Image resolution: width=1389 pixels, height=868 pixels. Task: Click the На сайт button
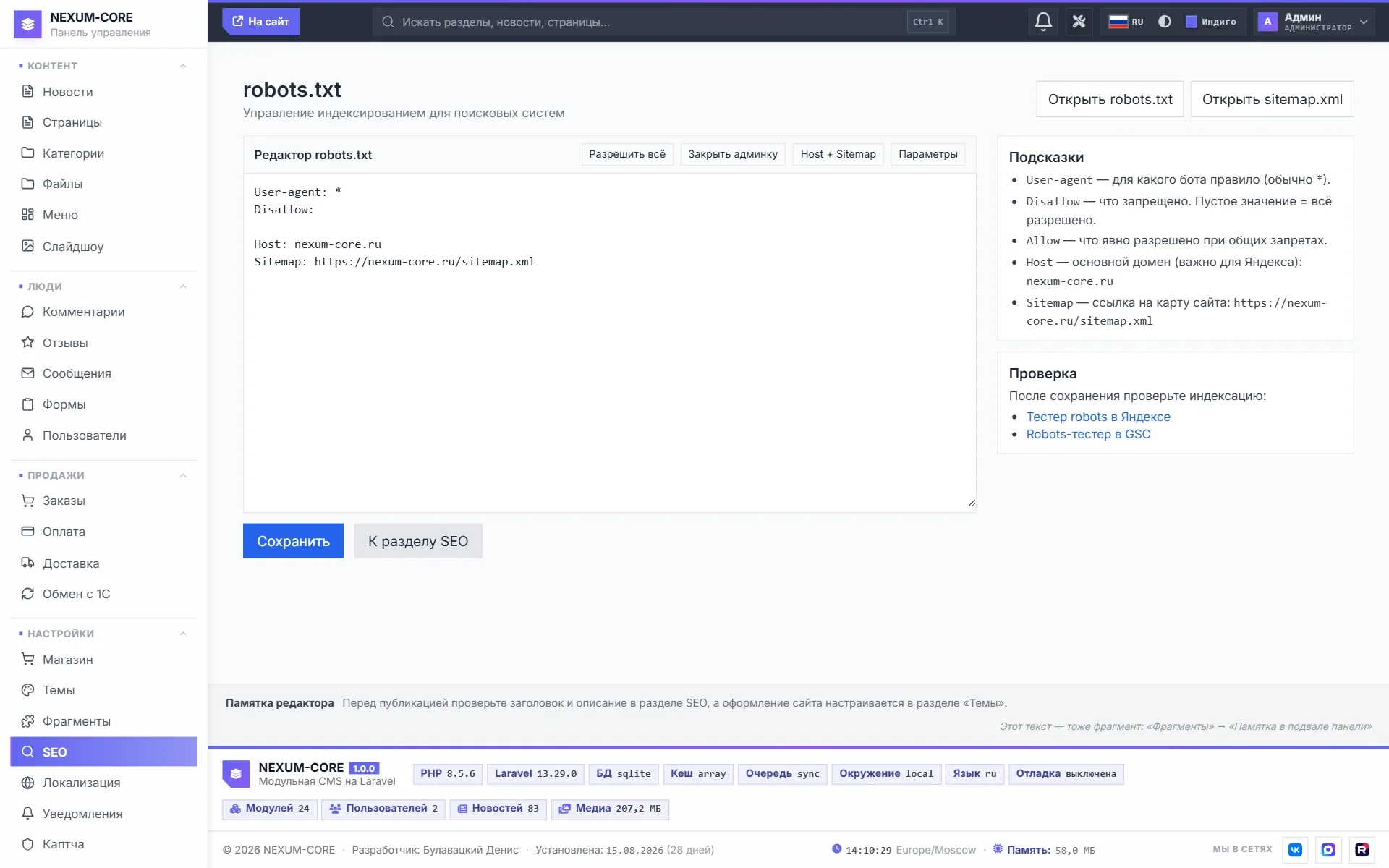click(x=260, y=22)
